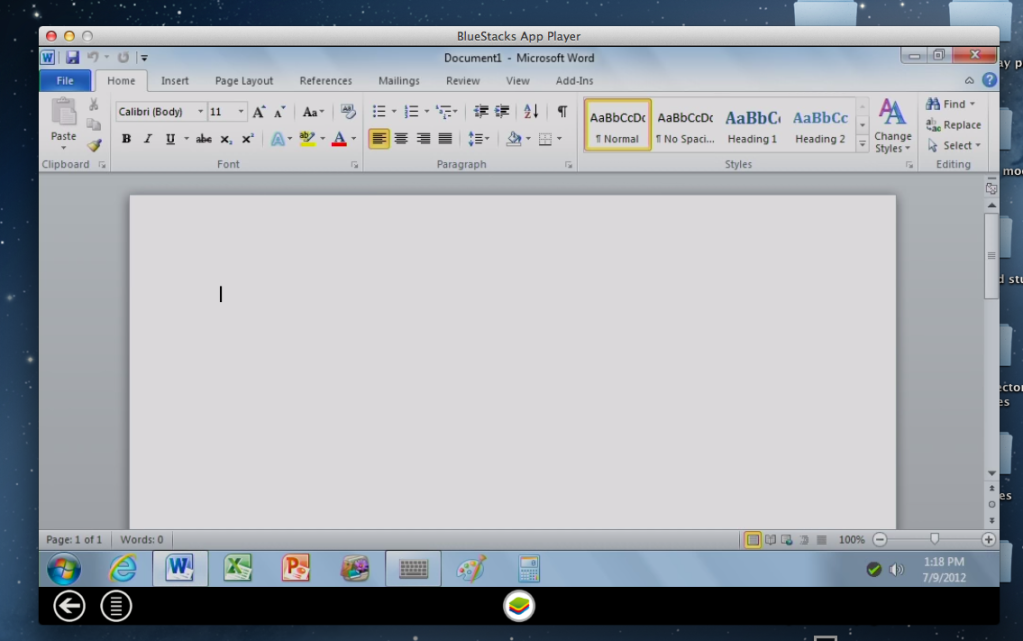Image resolution: width=1023 pixels, height=641 pixels.
Task: Click the Change Styles button
Action: coord(893,126)
